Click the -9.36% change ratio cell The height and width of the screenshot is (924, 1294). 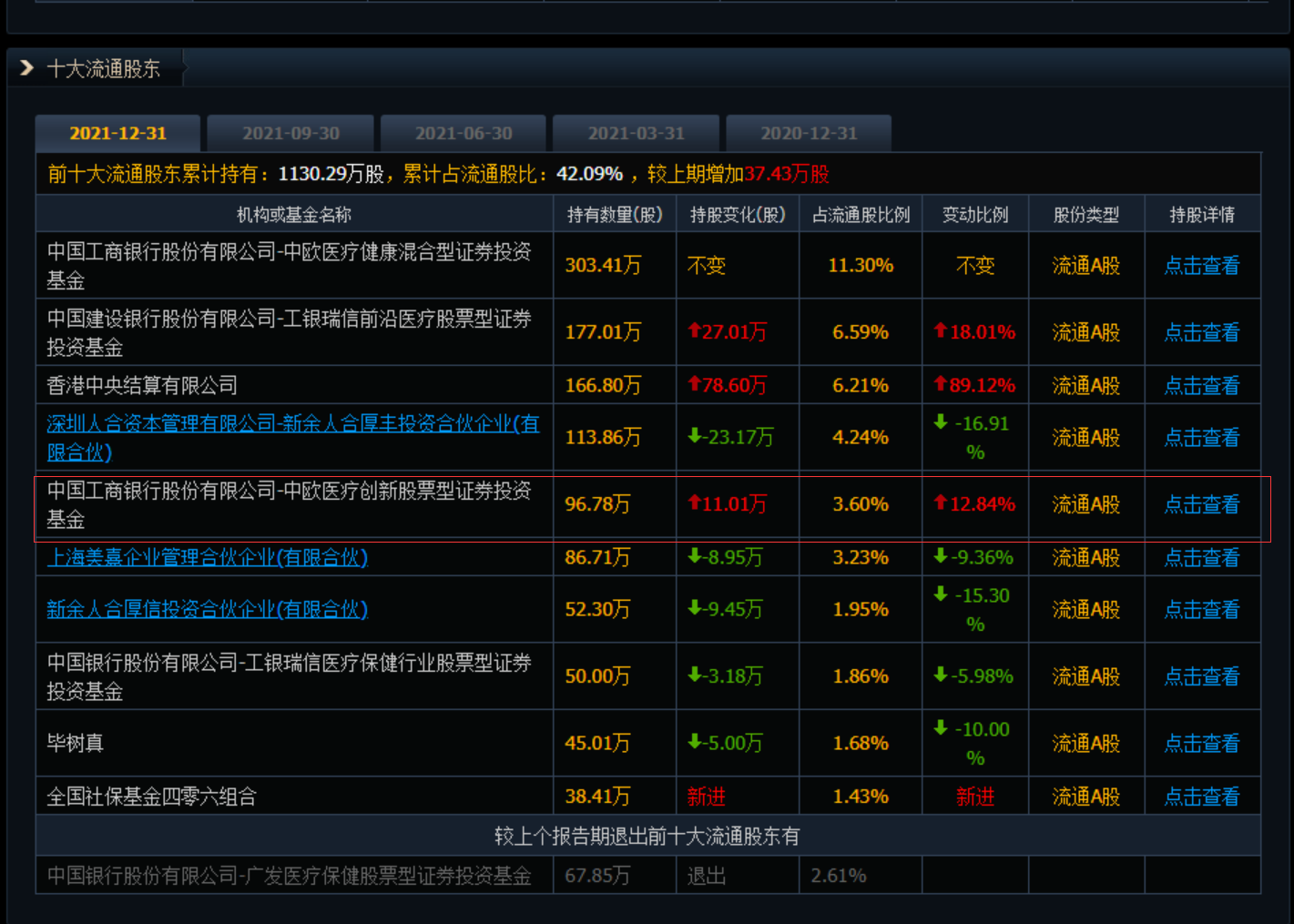974,557
